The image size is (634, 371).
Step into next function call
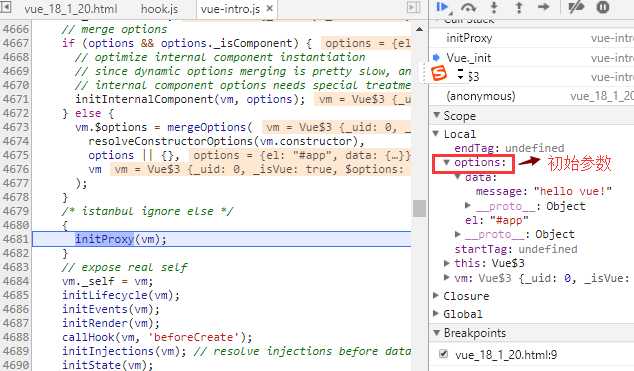coord(494,7)
